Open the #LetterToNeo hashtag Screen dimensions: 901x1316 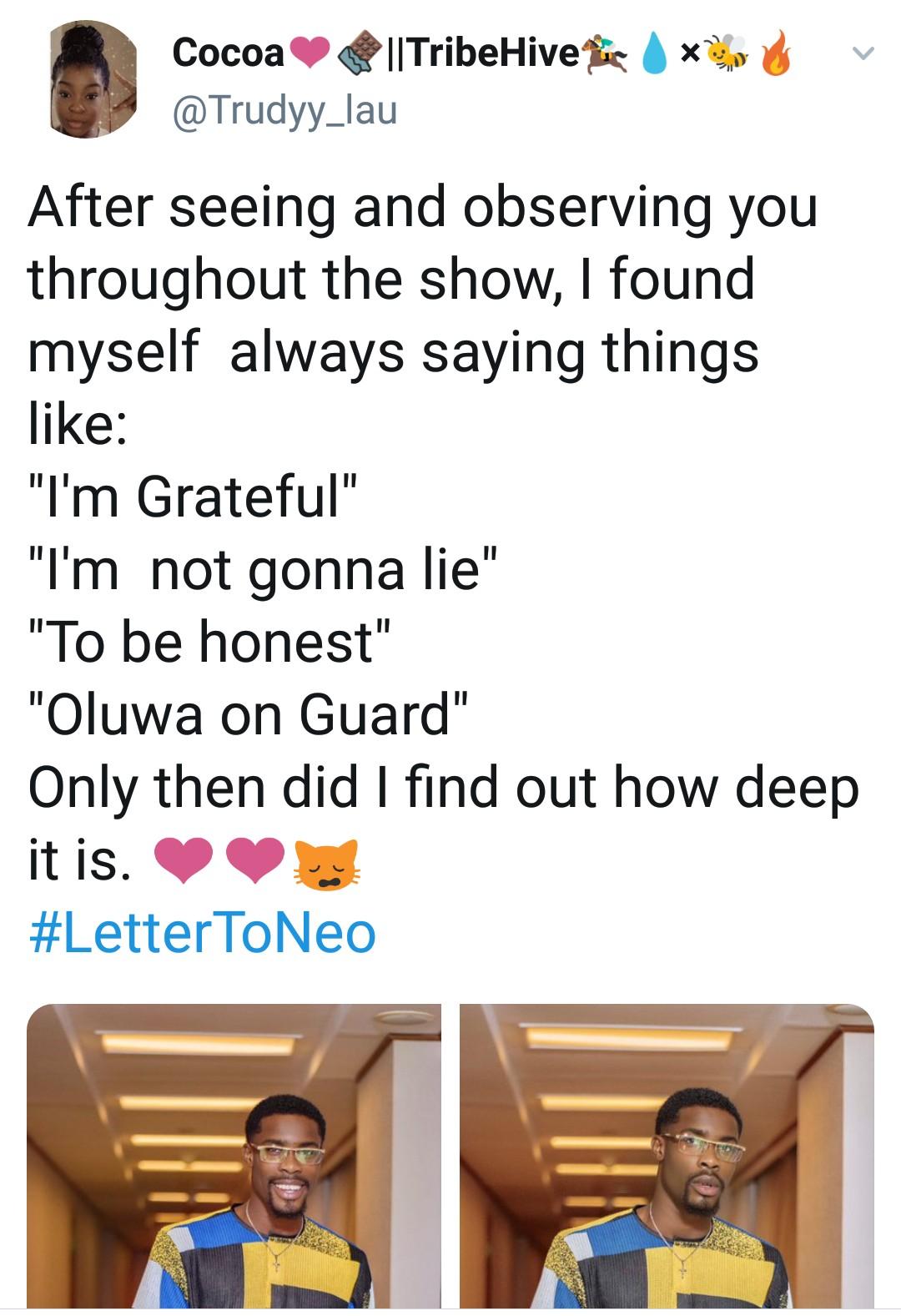203,934
